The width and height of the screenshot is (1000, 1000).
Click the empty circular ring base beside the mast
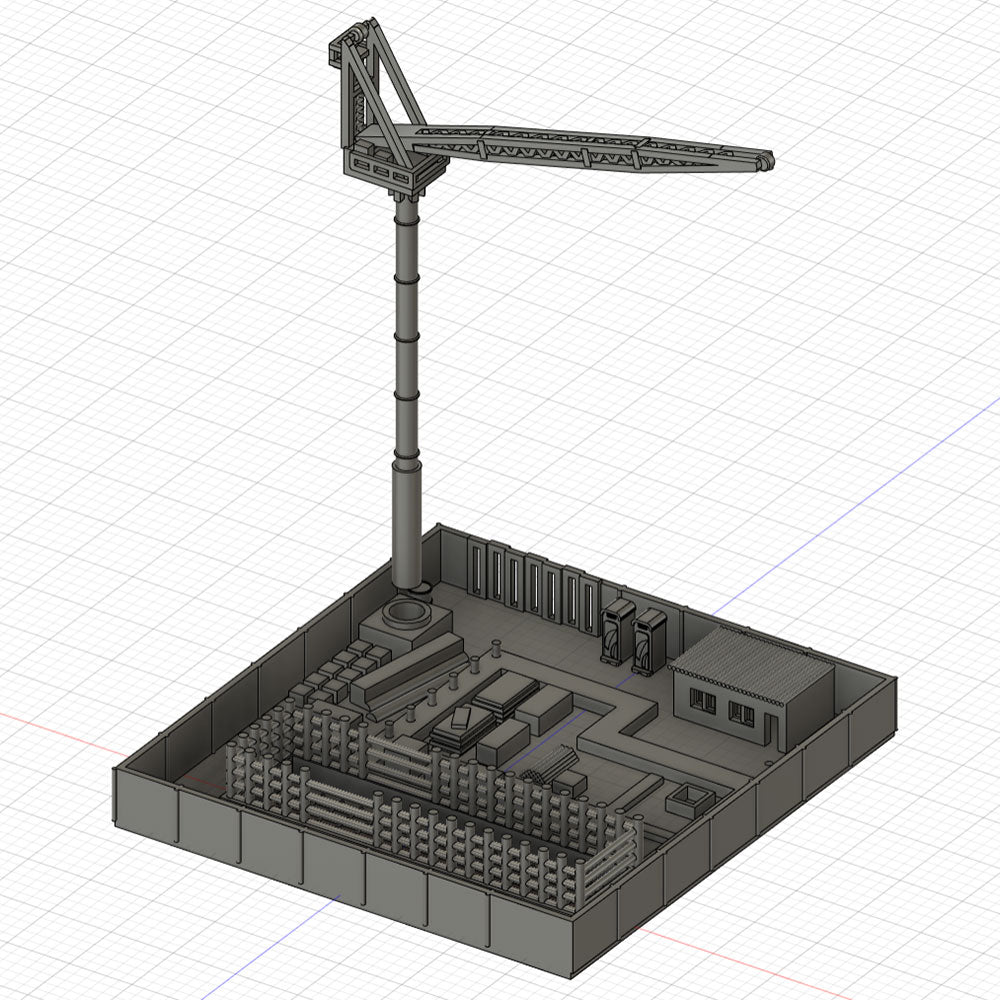click(x=407, y=614)
